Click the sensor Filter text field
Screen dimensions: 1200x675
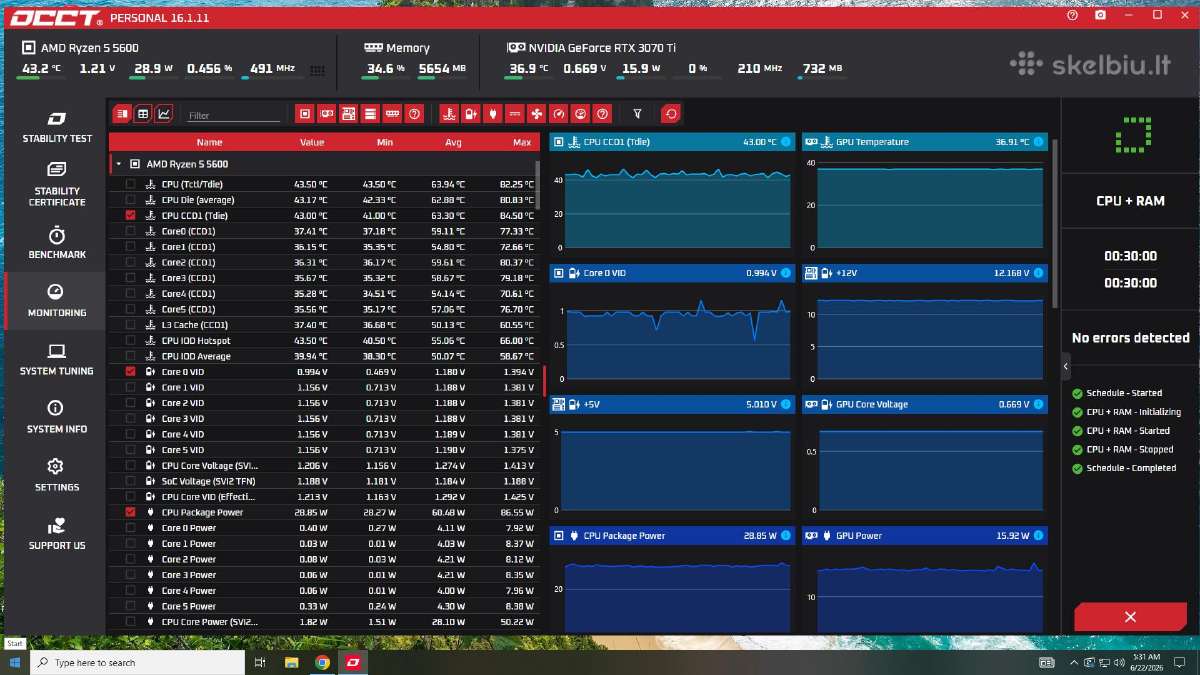click(234, 116)
